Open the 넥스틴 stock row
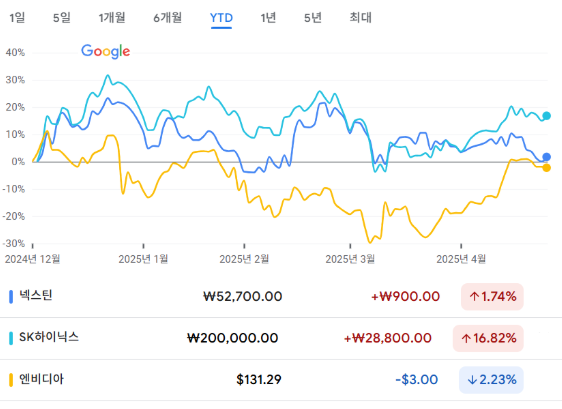Viewport: 562px width, 409px height. click(x=281, y=296)
